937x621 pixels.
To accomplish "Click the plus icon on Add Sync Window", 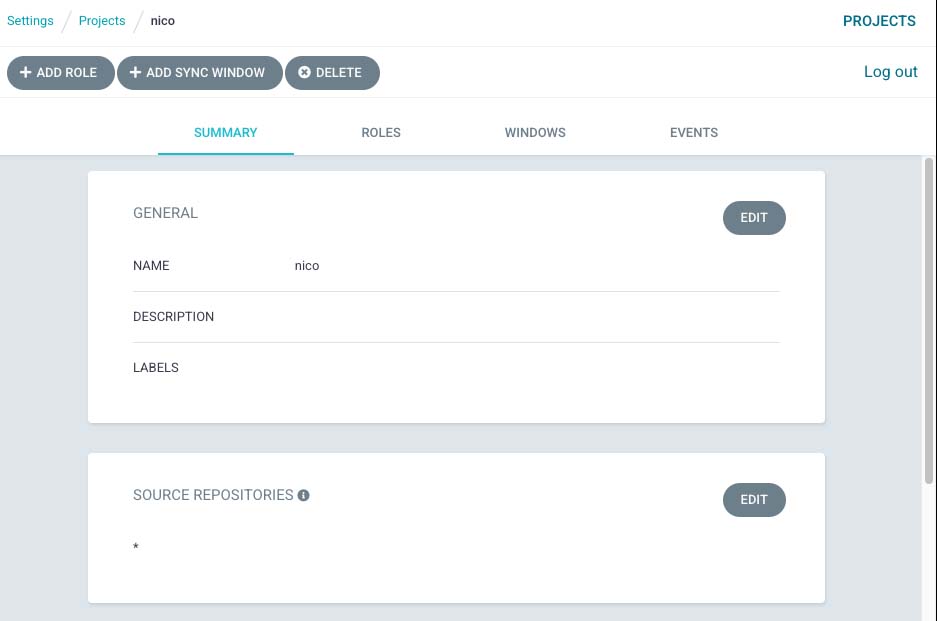I will (135, 72).
